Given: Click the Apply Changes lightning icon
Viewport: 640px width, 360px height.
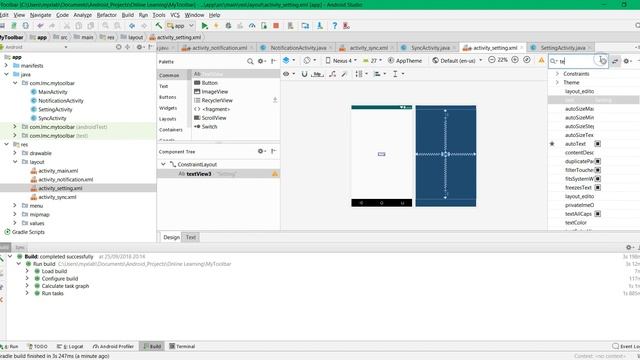Looking at the screenshot, I should pyautogui.click(x=216, y=26).
